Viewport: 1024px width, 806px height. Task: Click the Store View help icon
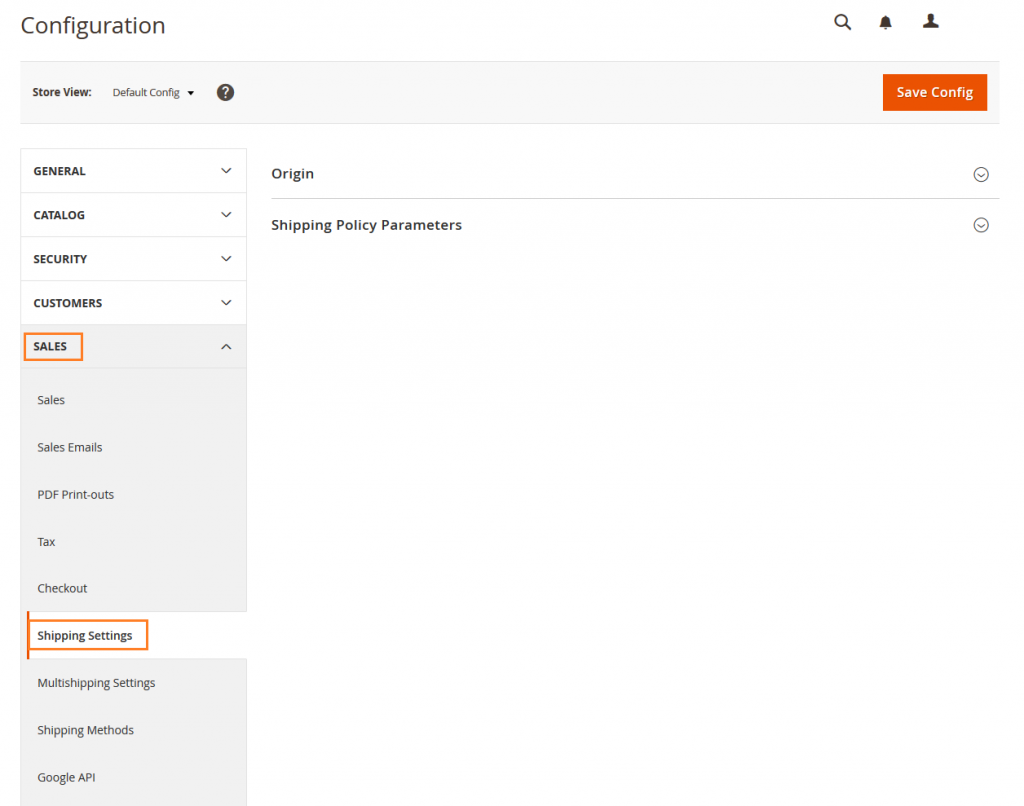(225, 91)
